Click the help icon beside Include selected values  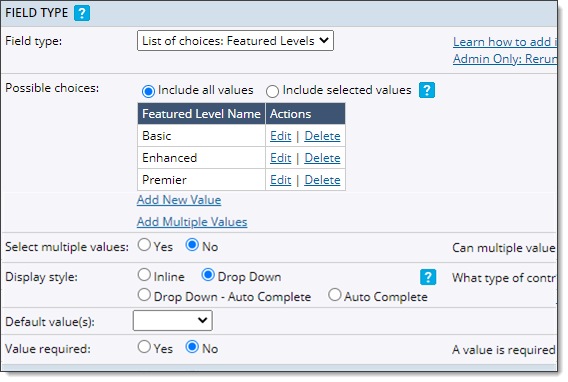[x=427, y=90]
